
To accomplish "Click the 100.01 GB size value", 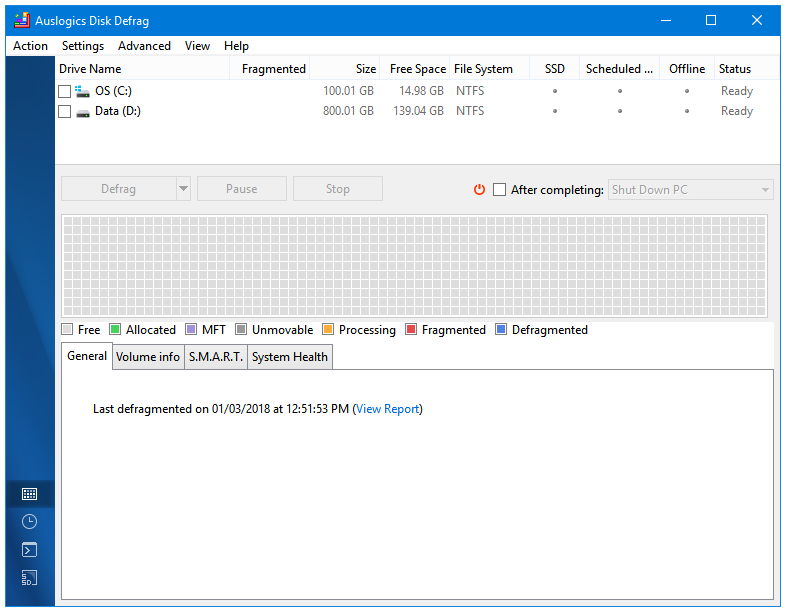I will coord(348,91).
